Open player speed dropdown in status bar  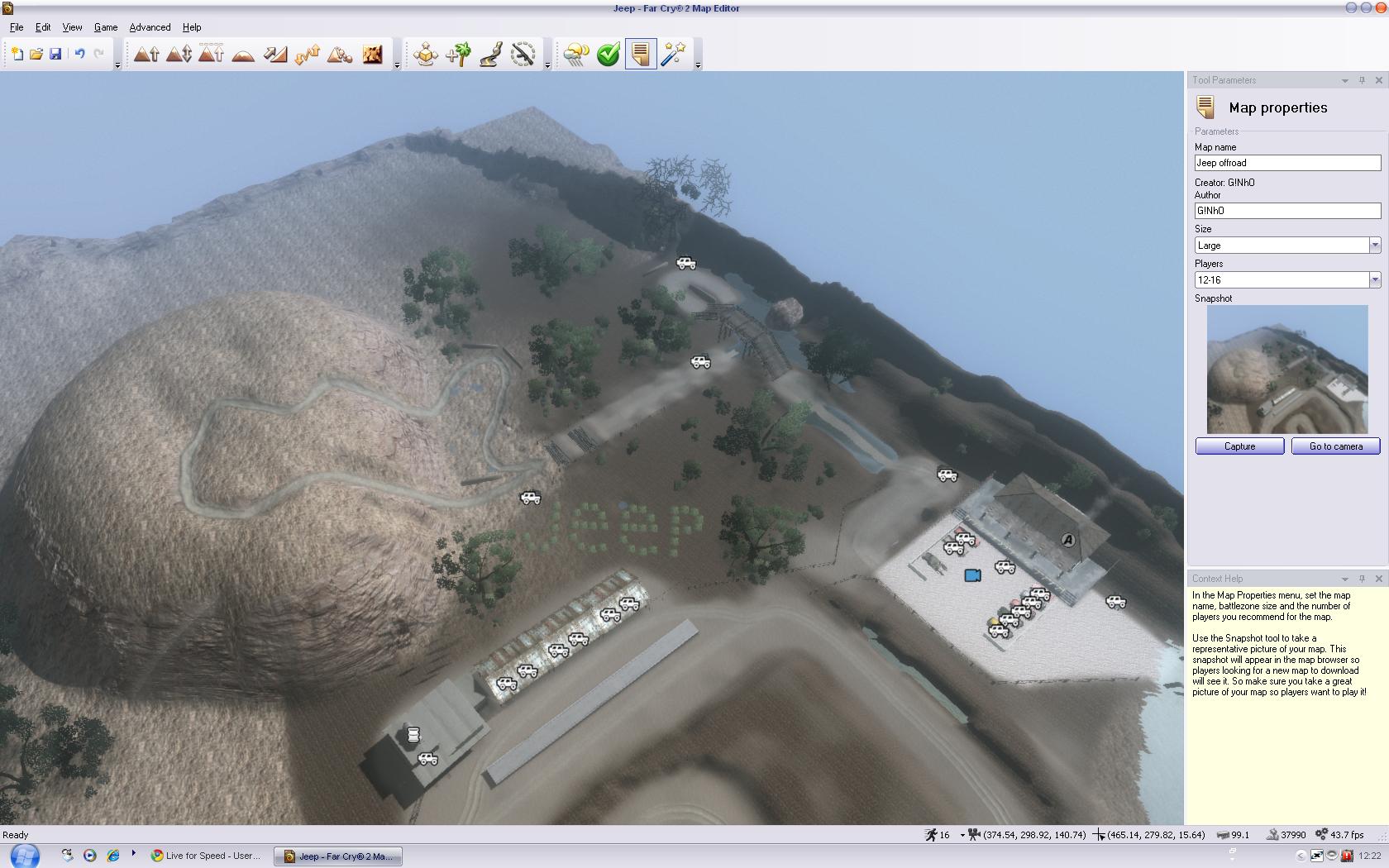962,835
